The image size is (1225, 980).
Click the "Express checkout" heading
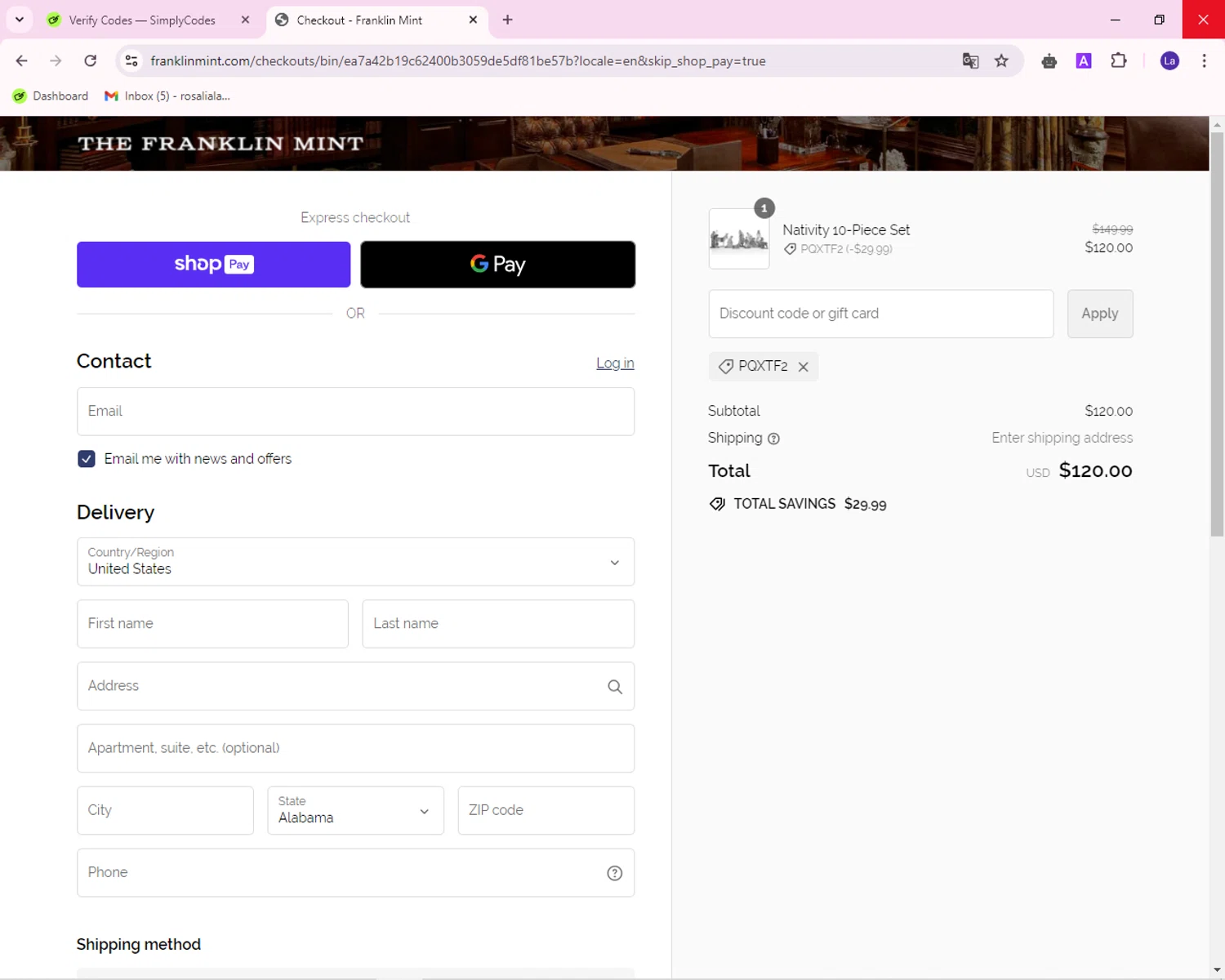click(x=355, y=217)
